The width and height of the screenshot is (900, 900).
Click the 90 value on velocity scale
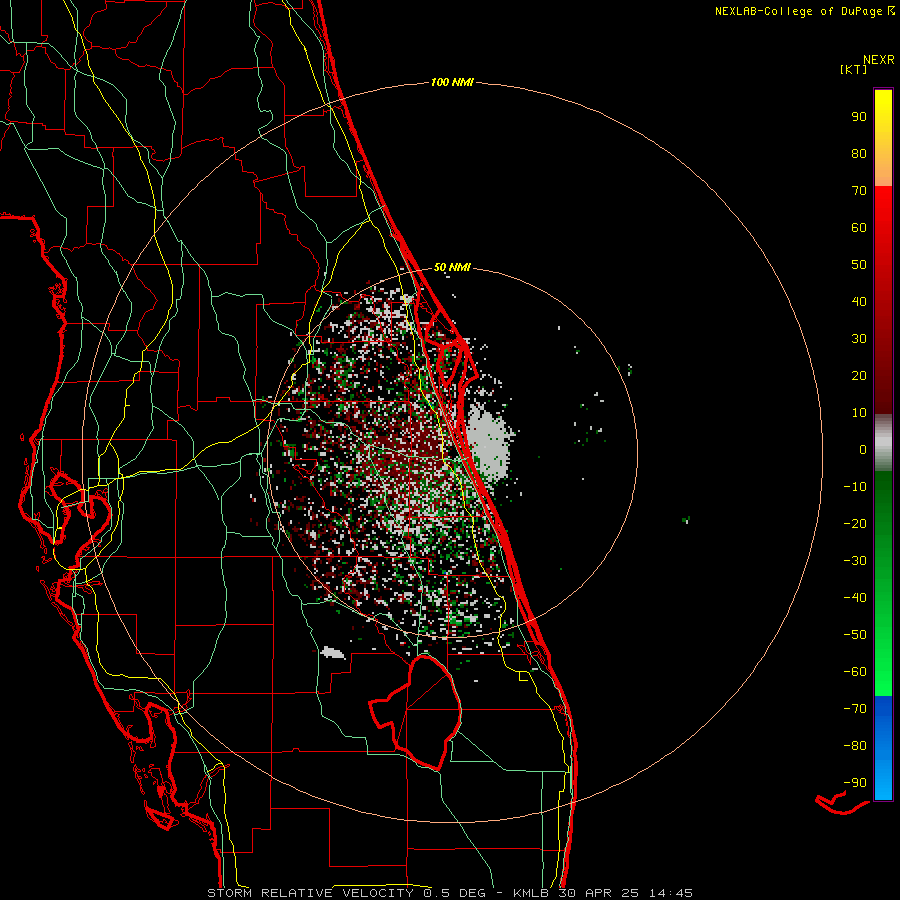[x=859, y=117]
